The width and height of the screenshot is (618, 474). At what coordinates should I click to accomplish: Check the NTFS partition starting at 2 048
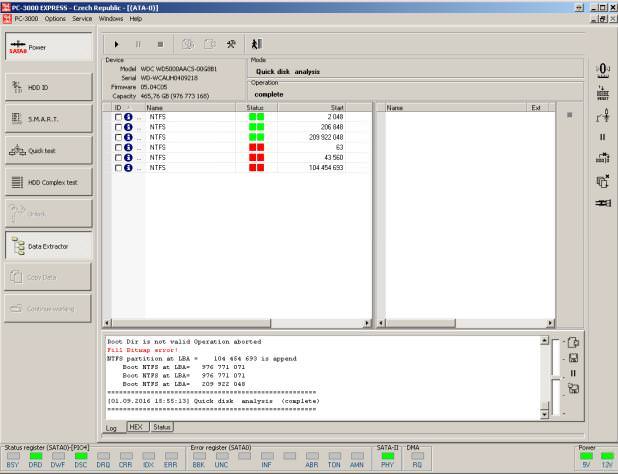click(118, 117)
